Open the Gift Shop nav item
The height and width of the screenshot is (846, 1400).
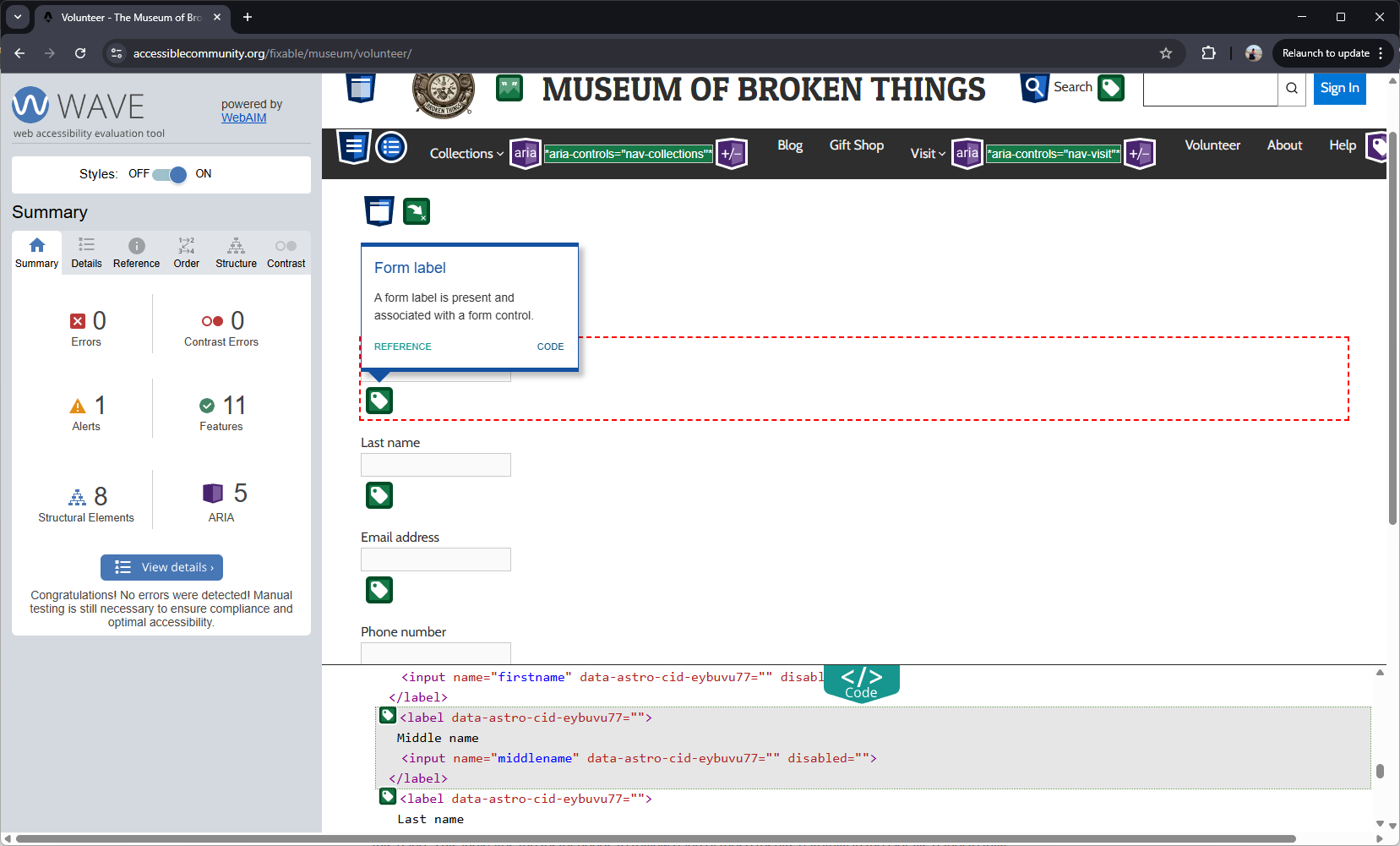click(x=857, y=145)
